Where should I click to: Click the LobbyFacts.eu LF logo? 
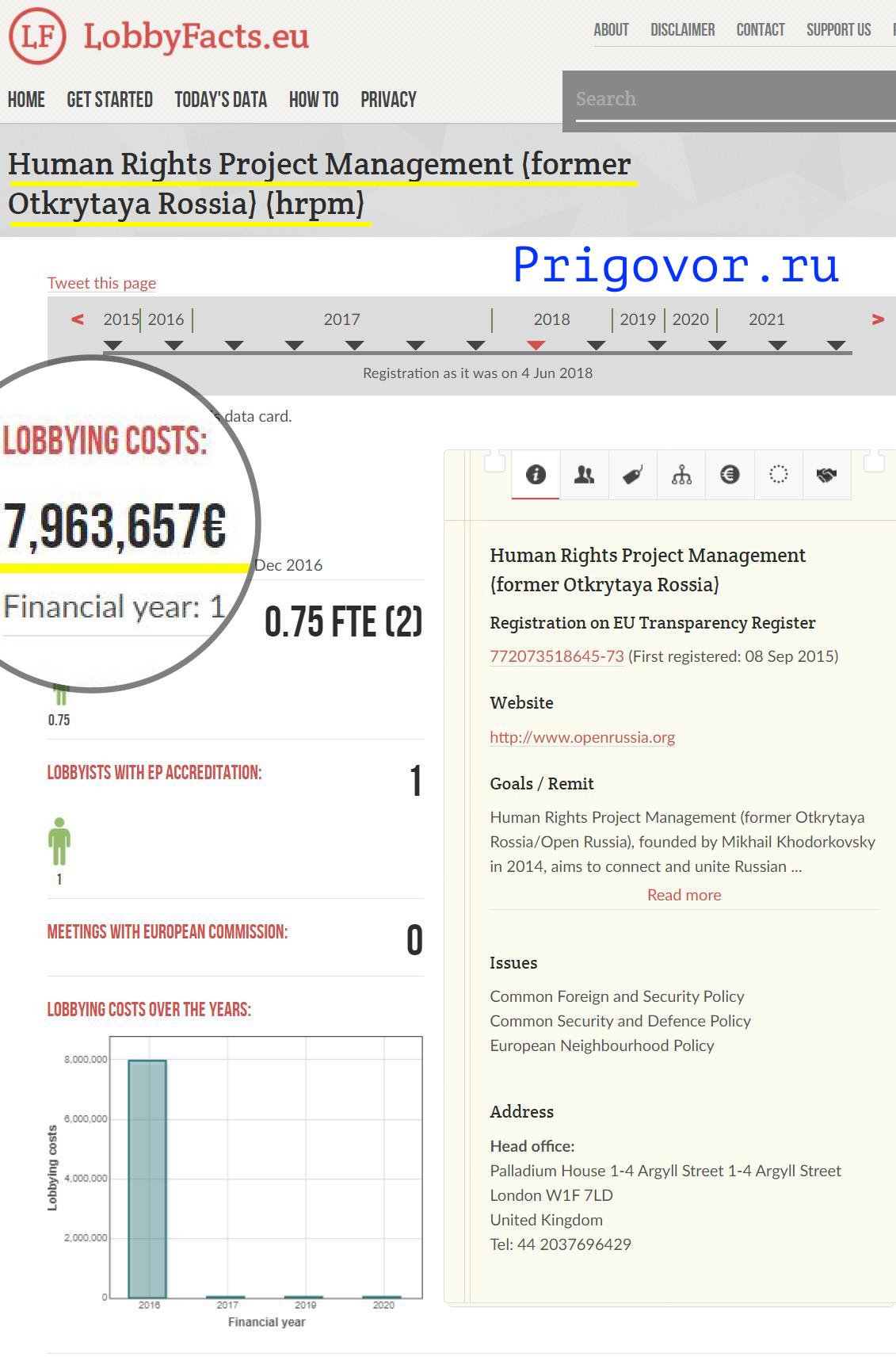click(x=37, y=36)
